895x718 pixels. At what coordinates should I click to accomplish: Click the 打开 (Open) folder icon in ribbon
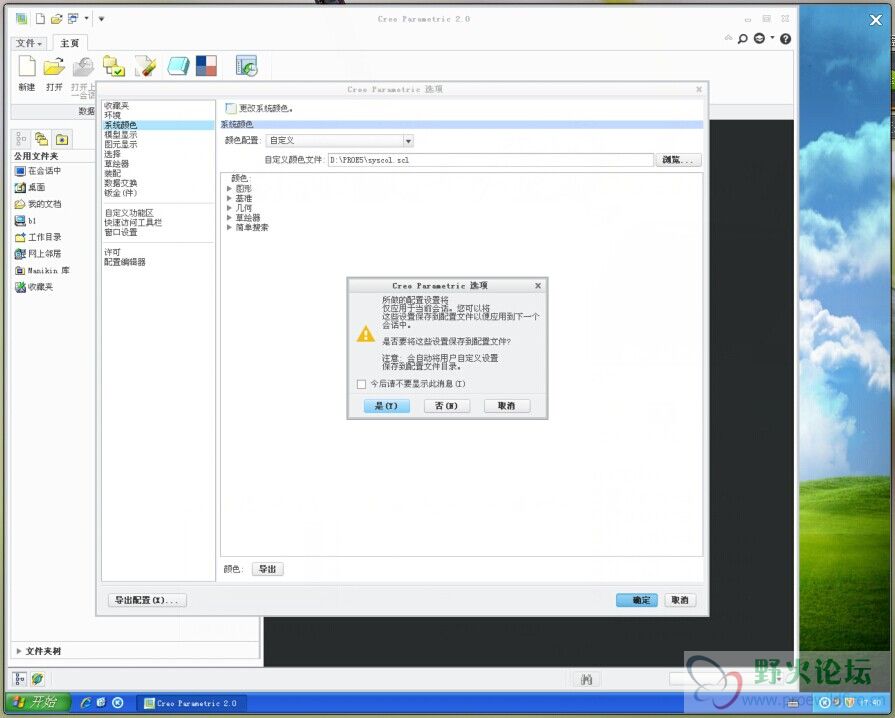coord(54,66)
